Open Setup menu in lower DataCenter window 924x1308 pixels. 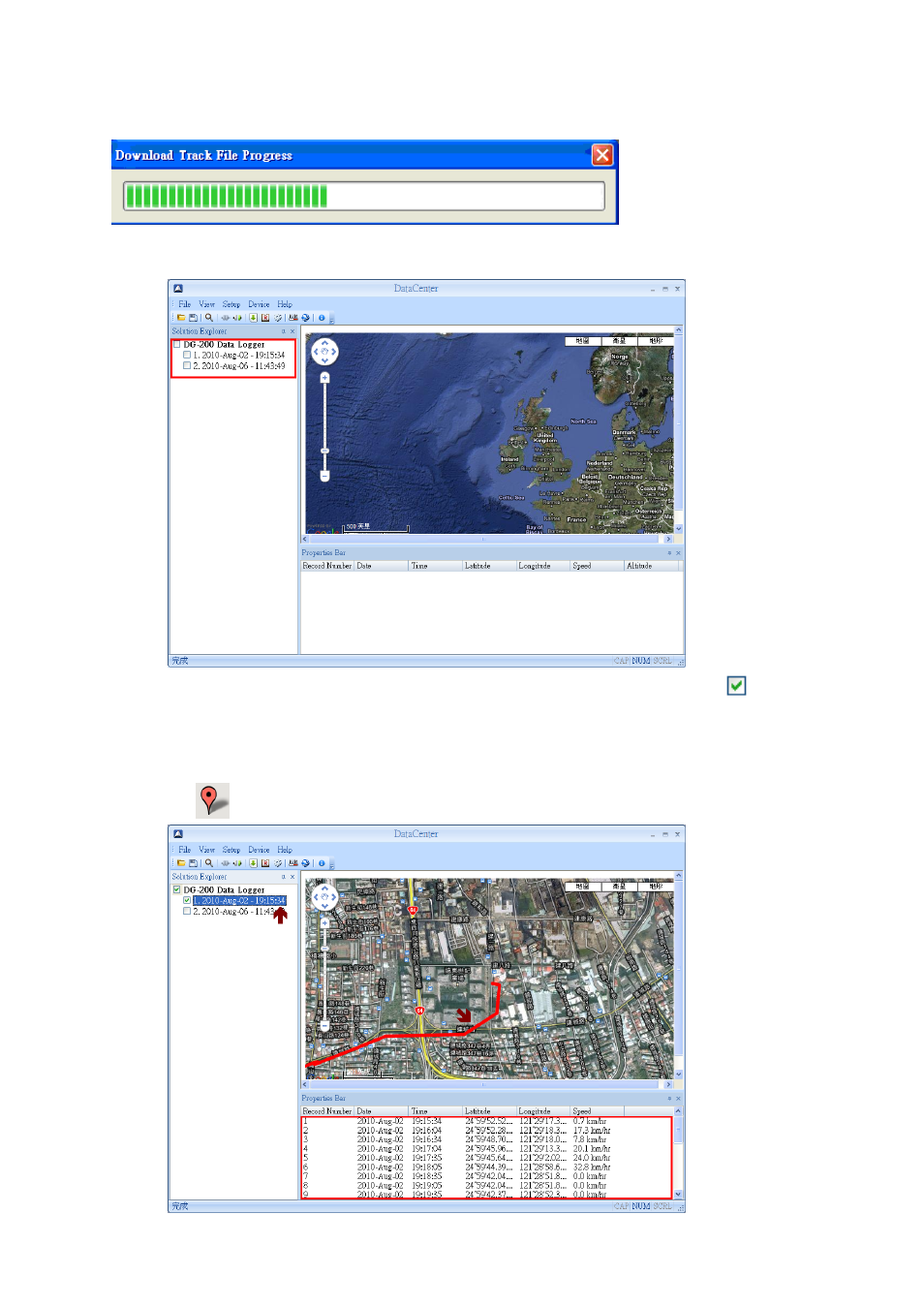(231, 850)
